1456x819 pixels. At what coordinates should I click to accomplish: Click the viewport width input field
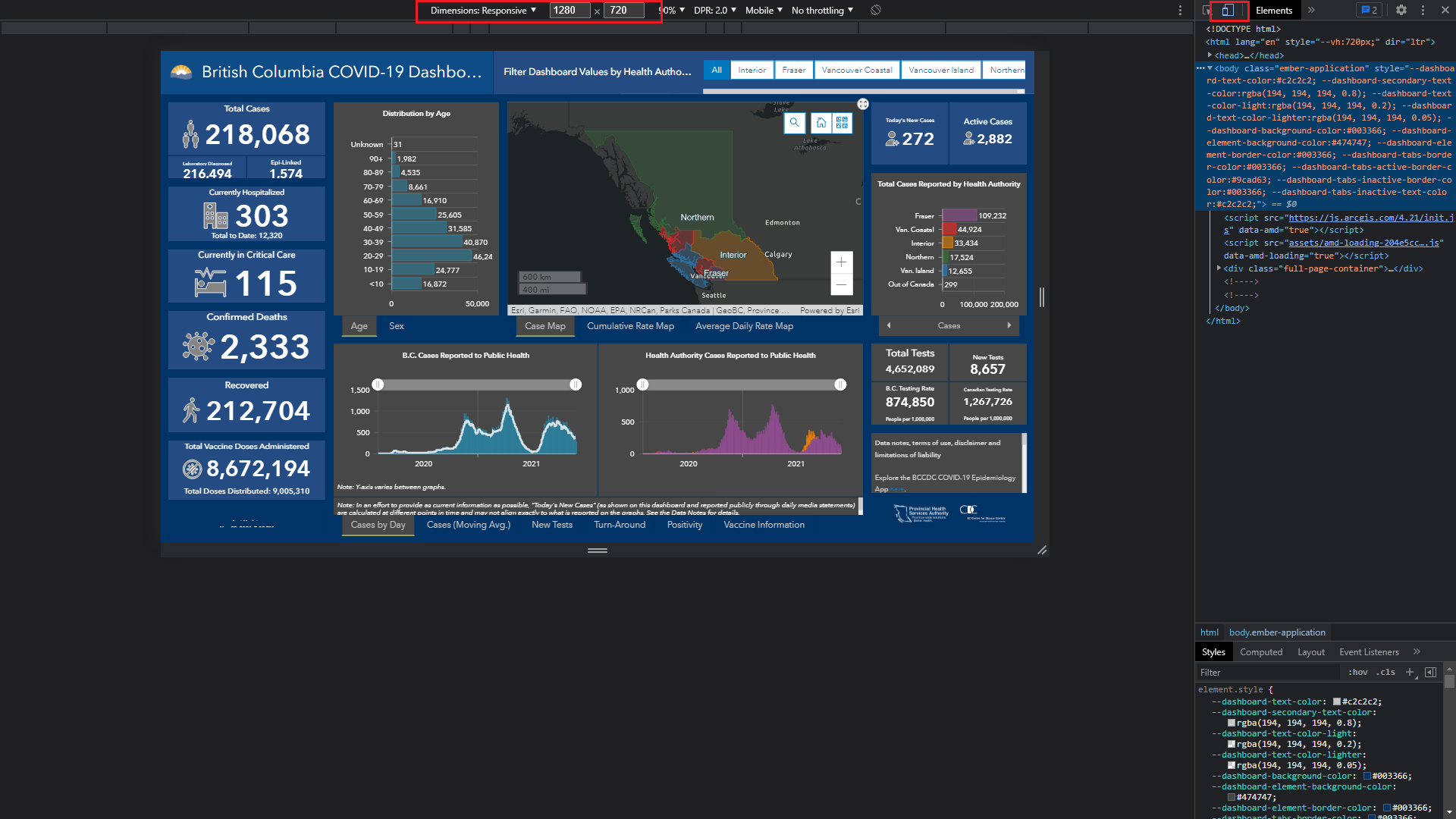pos(569,10)
